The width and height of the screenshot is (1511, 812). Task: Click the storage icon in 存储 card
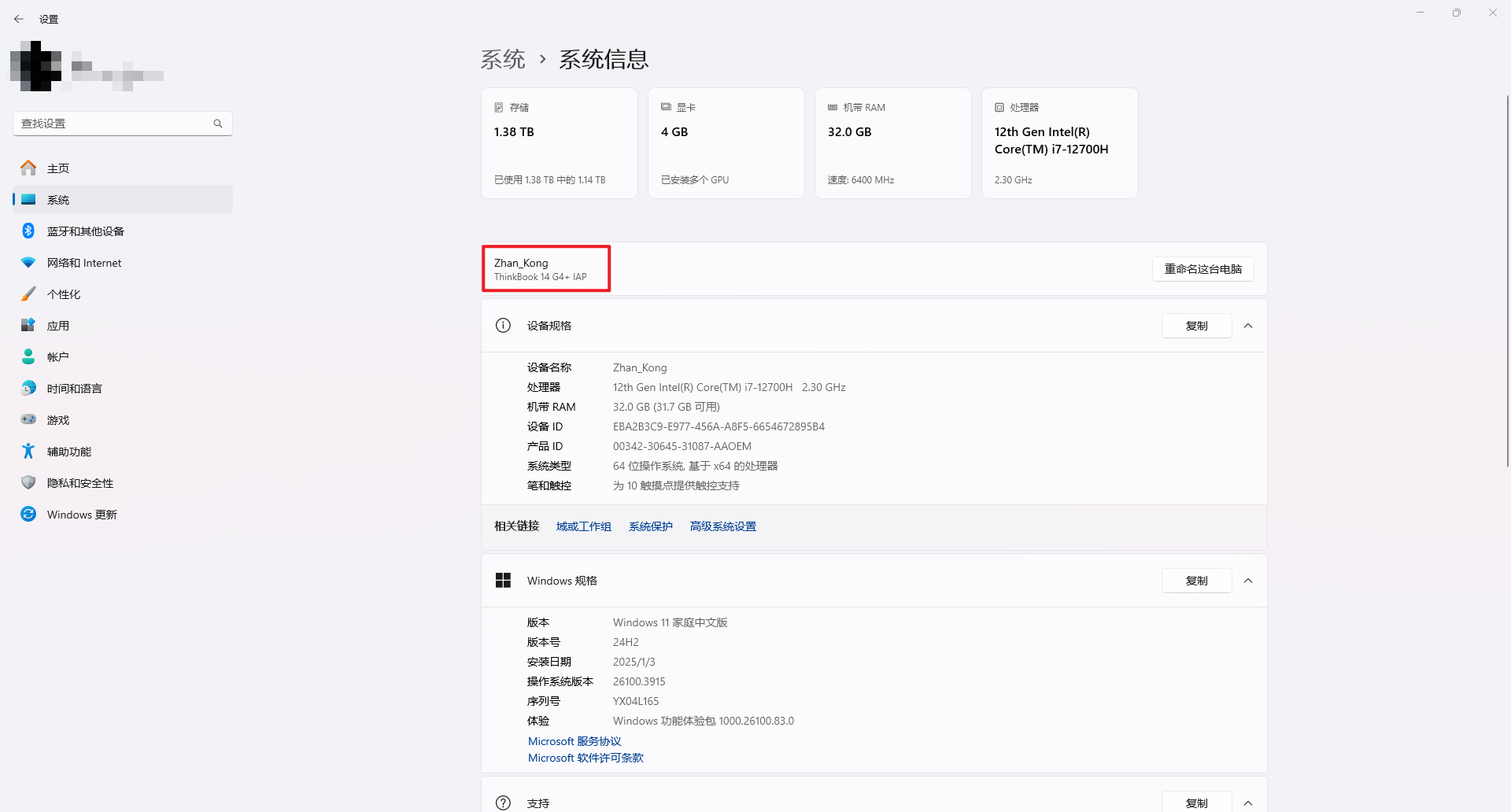(x=499, y=107)
